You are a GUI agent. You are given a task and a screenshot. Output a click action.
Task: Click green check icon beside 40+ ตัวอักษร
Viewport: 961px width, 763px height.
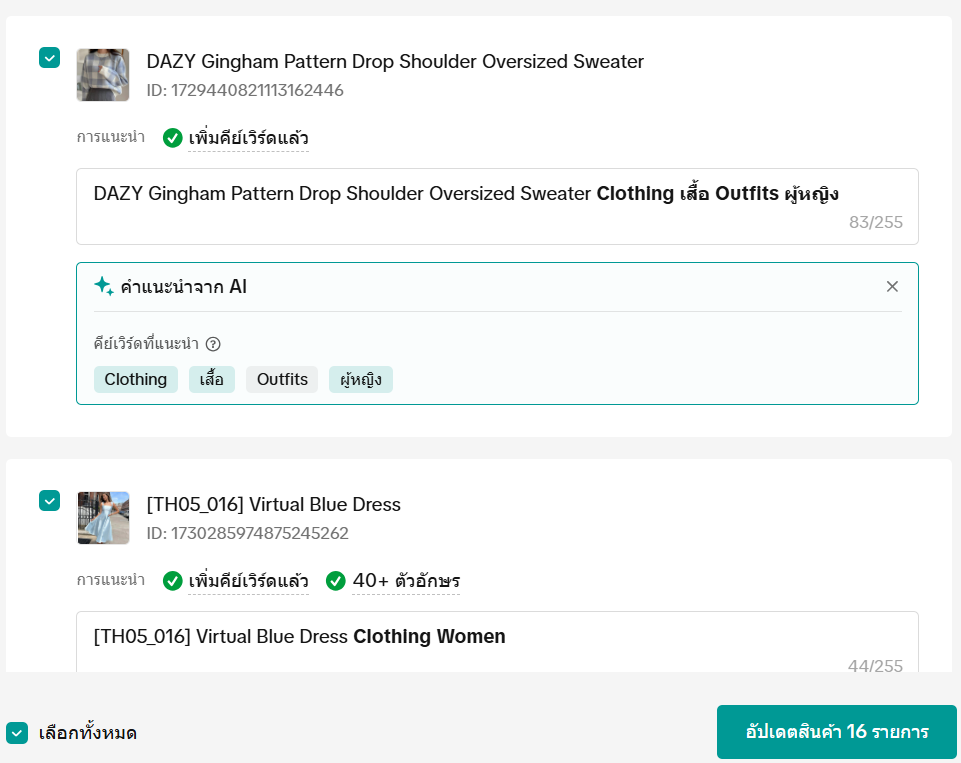tap(336, 581)
